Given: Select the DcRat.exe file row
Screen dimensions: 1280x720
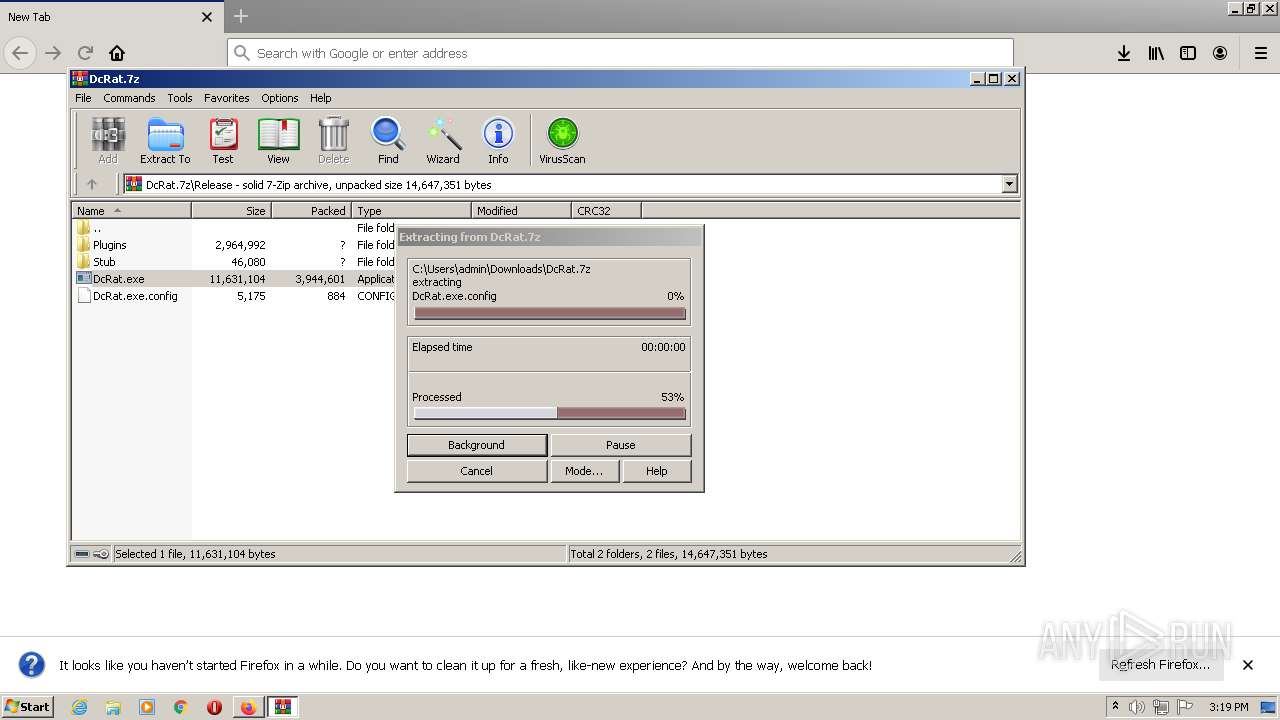Looking at the screenshot, I should tap(234, 279).
